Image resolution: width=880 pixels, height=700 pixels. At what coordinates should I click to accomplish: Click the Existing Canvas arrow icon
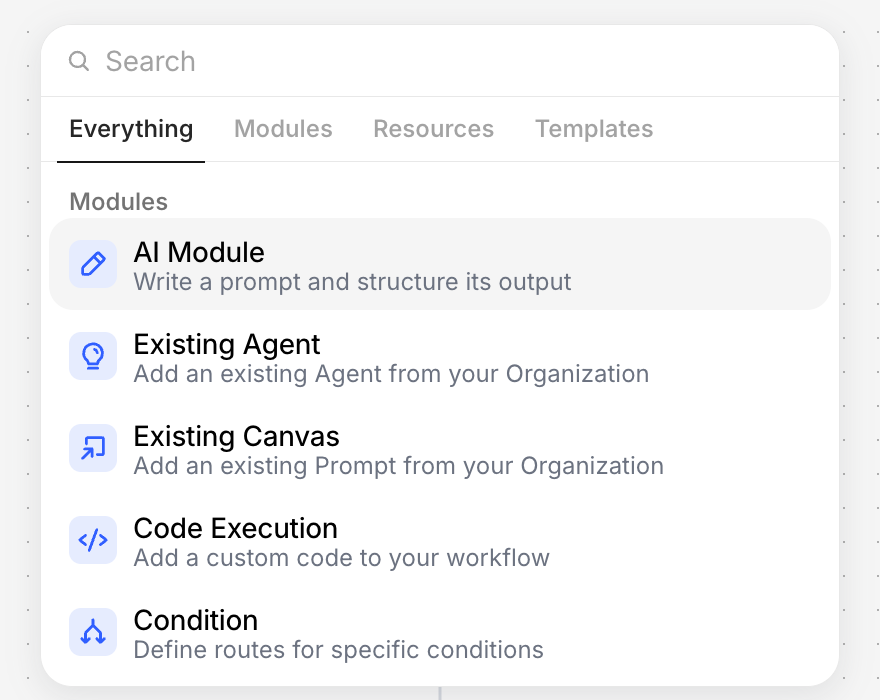click(93, 448)
